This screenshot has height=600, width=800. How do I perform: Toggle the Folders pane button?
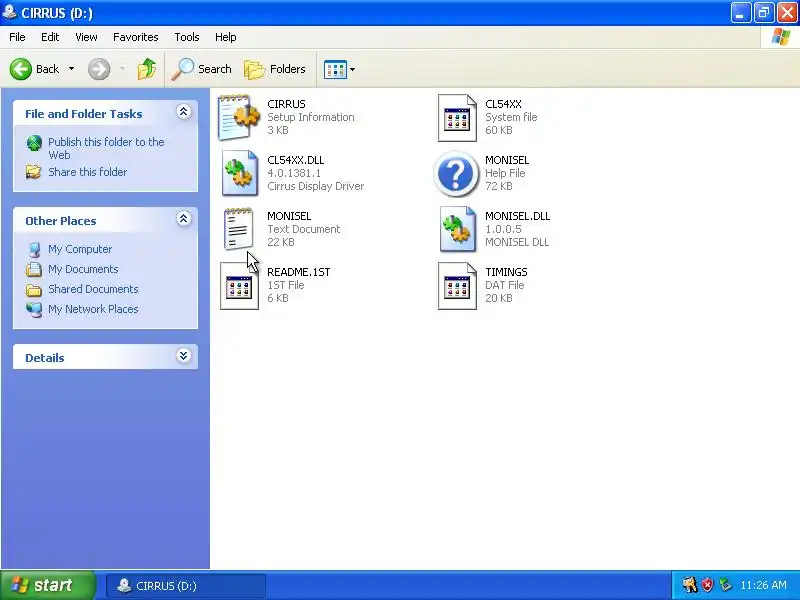pos(275,69)
